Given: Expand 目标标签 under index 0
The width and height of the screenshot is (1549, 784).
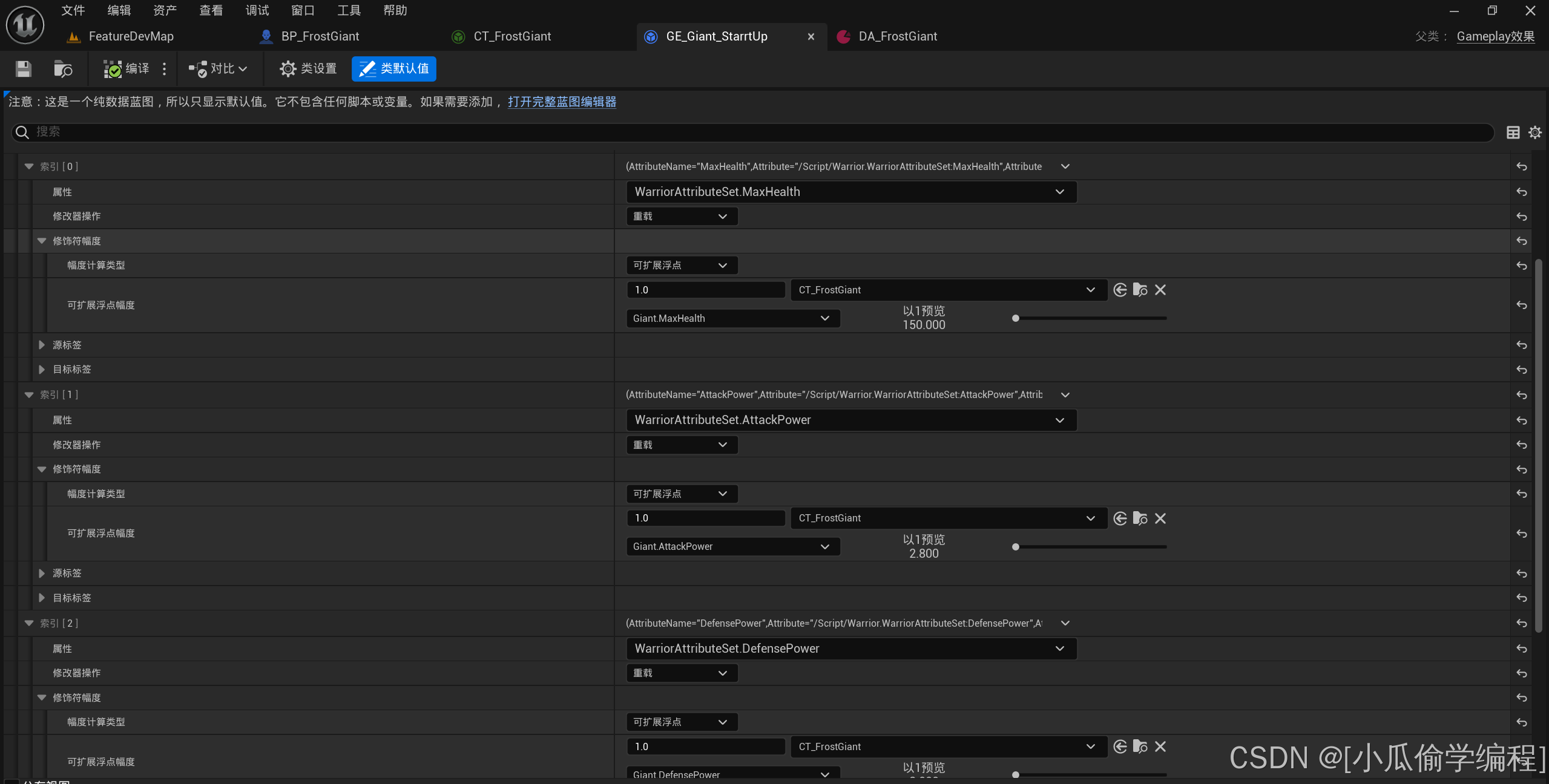Looking at the screenshot, I should point(41,369).
